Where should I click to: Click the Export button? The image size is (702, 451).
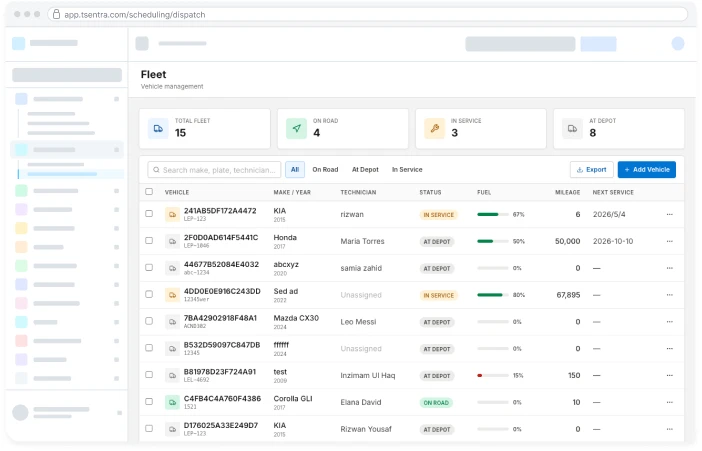(x=591, y=170)
